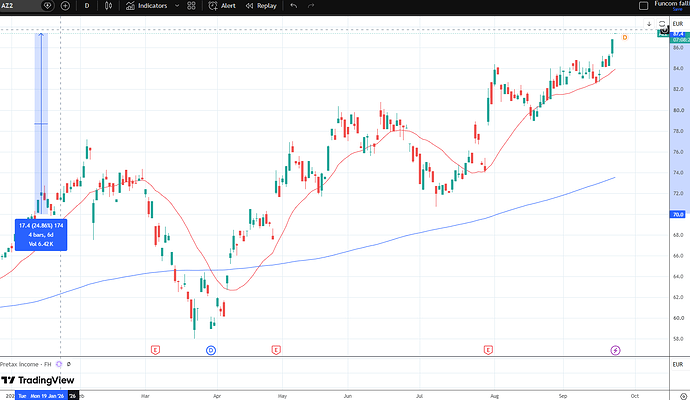The image size is (690, 400).
Task: Open the EUR currency selector on price scale
Action: [x=678, y=24]
